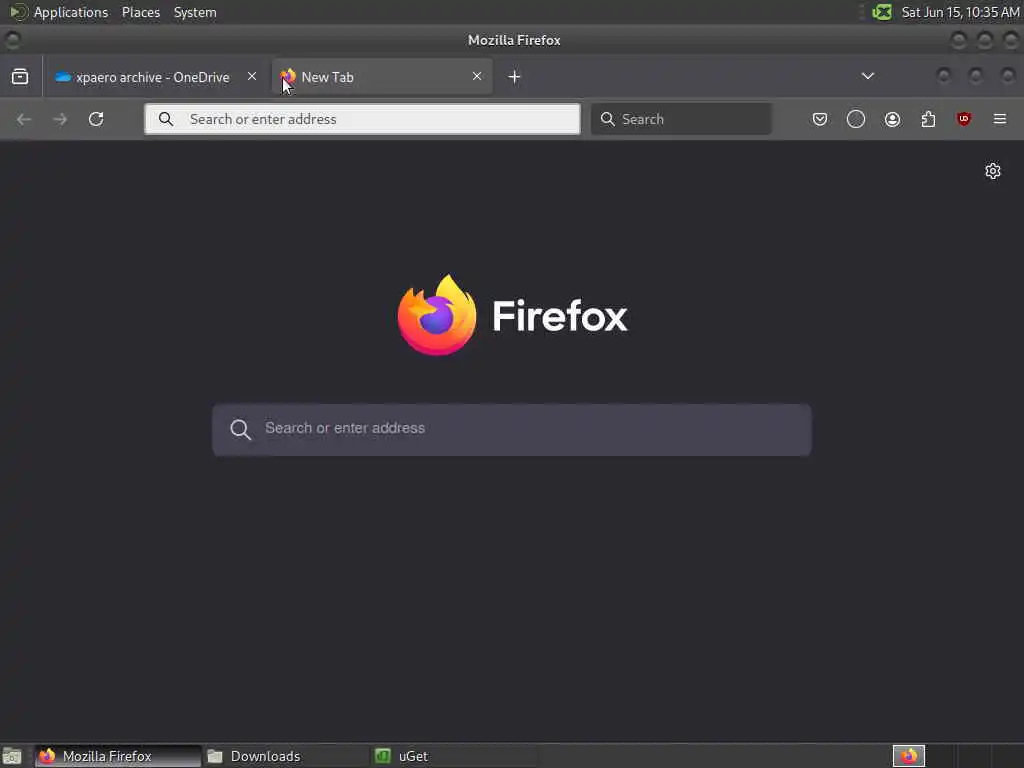Select the New Tab tab
1024x768 pixels.
click(x=382, y=77)
